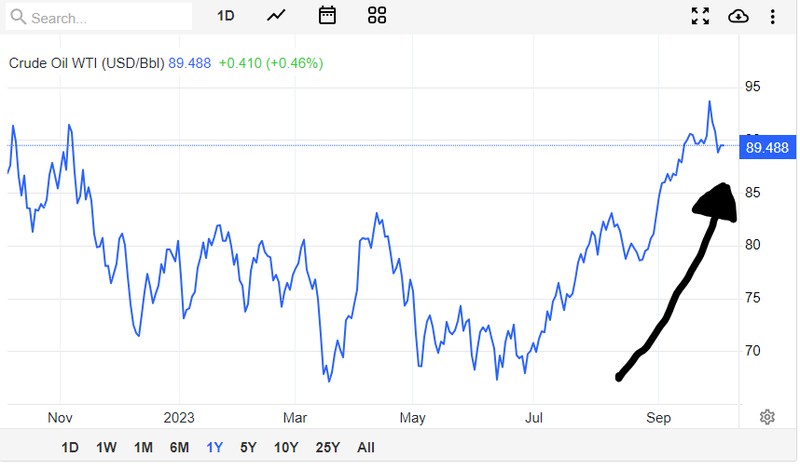Click the Crude Oil WTI (USD/Bbl) title
This screenshot has height=470, width=800.
(x=87, y=64)
